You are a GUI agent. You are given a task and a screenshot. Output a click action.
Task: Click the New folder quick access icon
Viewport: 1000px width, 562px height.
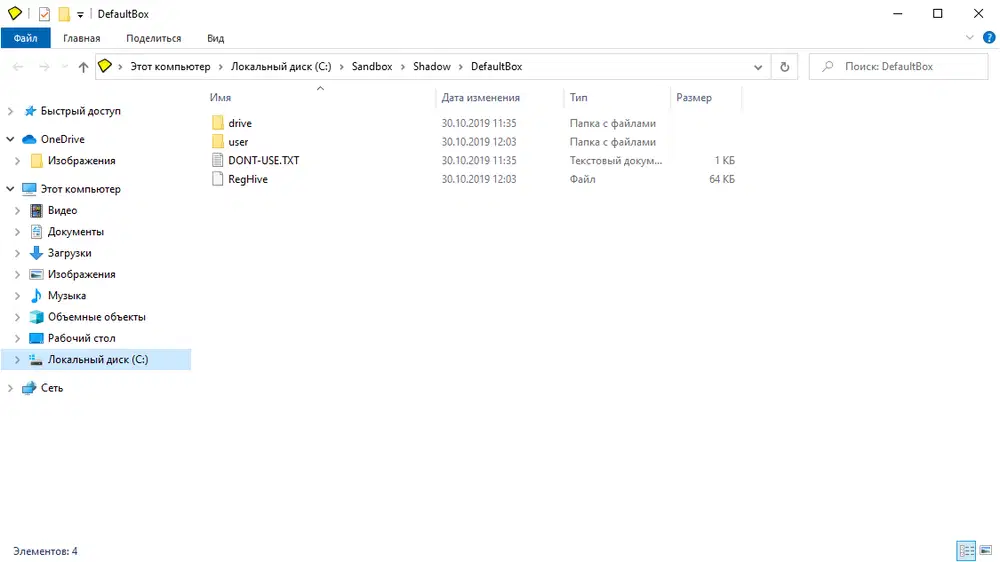pos(64,14)
